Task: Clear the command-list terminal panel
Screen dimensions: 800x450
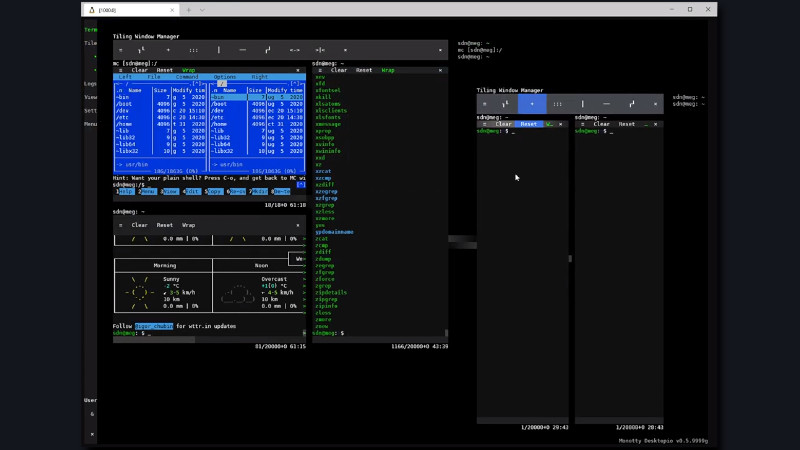Action: point(339,70)
